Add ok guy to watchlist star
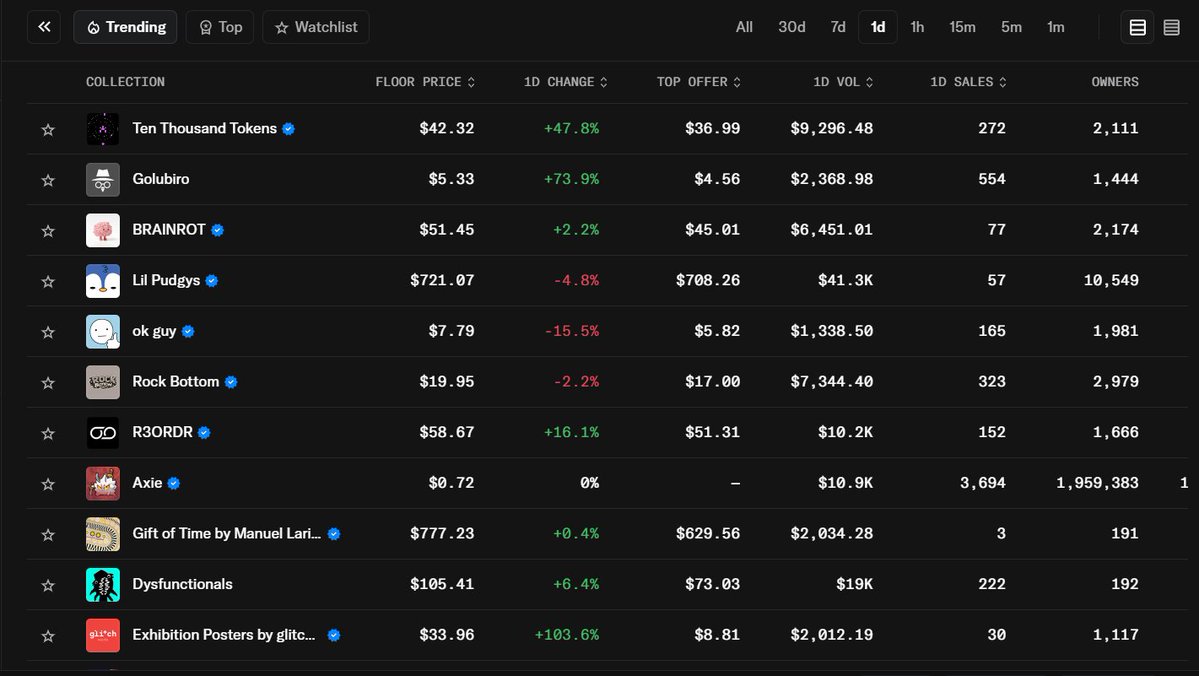This screenshot has height=676, width=1199. coord(48,332)
